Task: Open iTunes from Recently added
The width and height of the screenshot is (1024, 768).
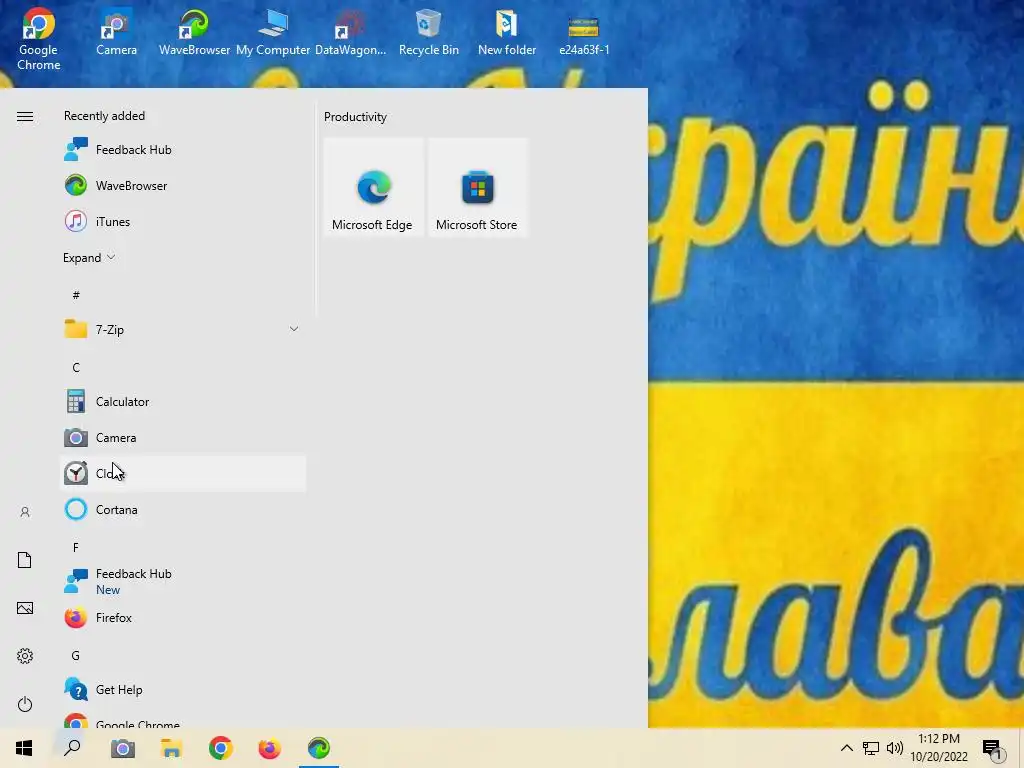Action: click(x=183, y=221)
